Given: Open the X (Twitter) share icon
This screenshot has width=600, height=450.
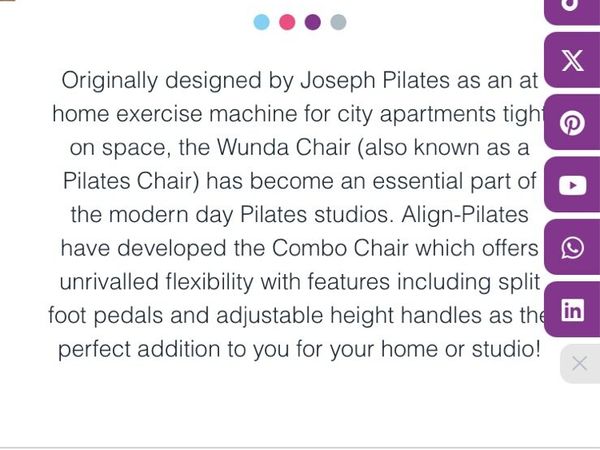Looking at the screenshot, I should (x=572, y=60).
